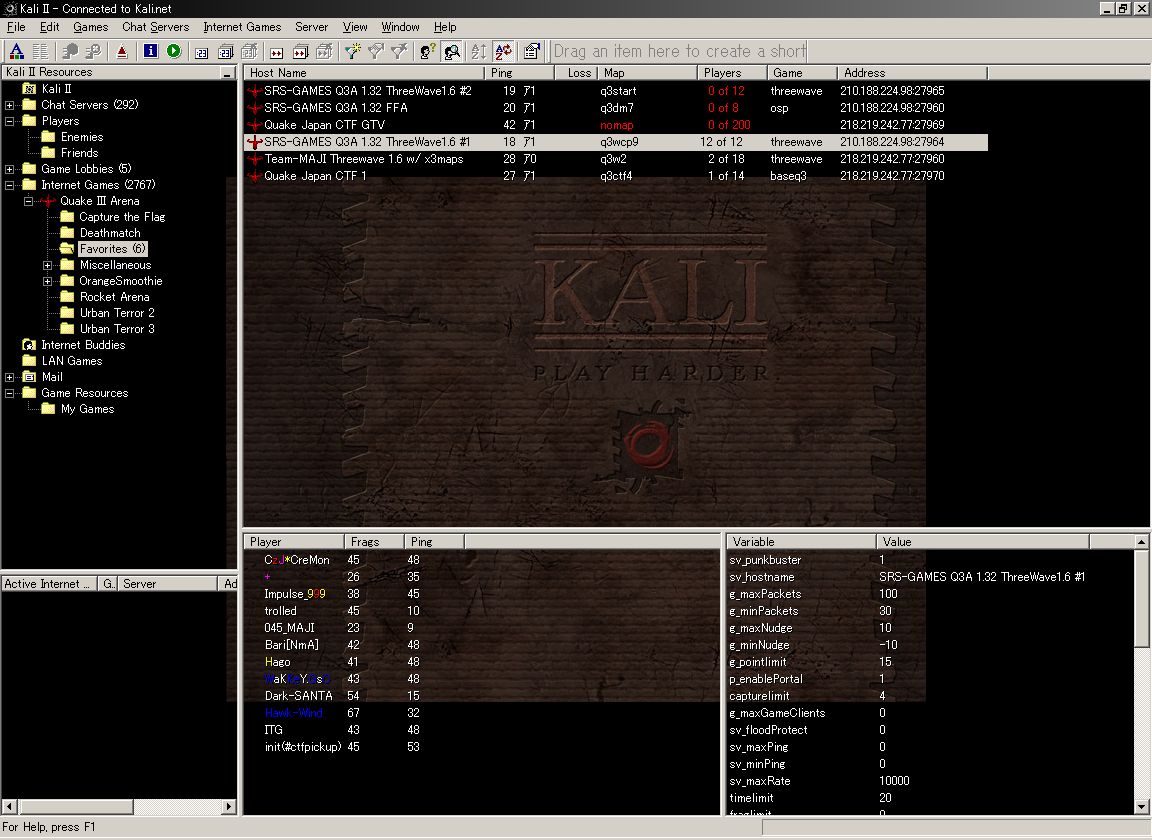
Task: Open the Chat Servers menu
Action: pos(156,27)
